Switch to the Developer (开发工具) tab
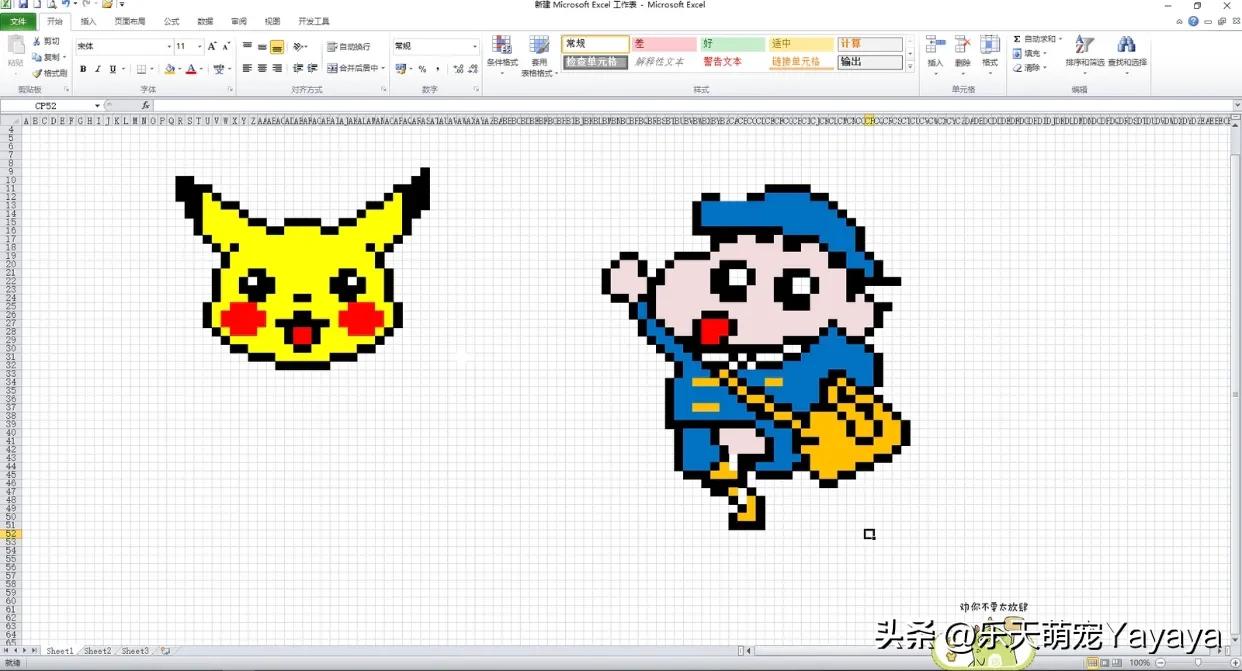The height and width of the screenshot is (671, 1242). pyautogui.click(x=313, y=21)
